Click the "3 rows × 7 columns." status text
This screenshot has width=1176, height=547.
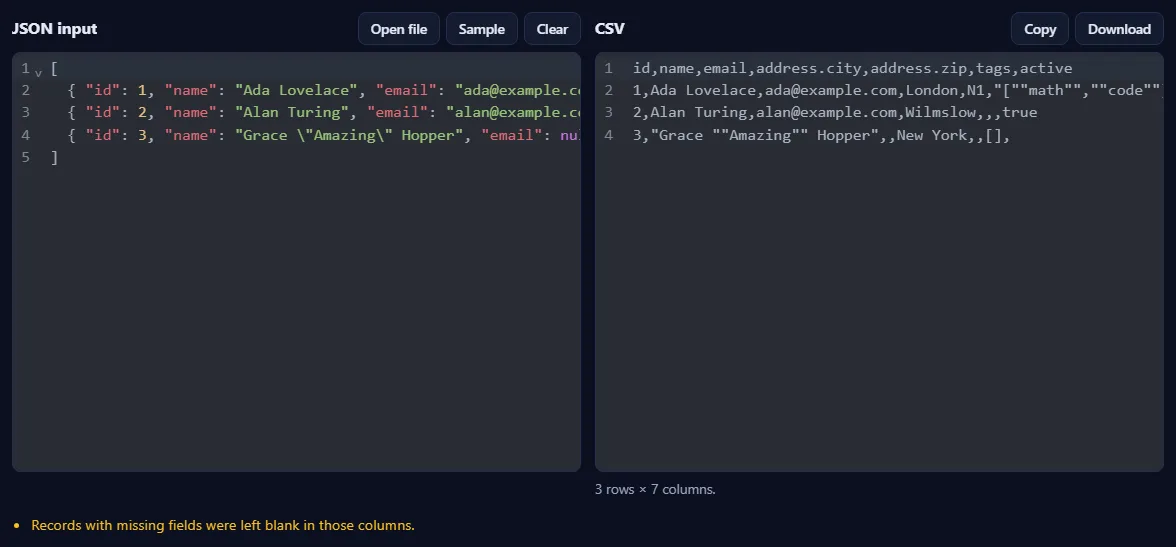(x=655, y=489)
